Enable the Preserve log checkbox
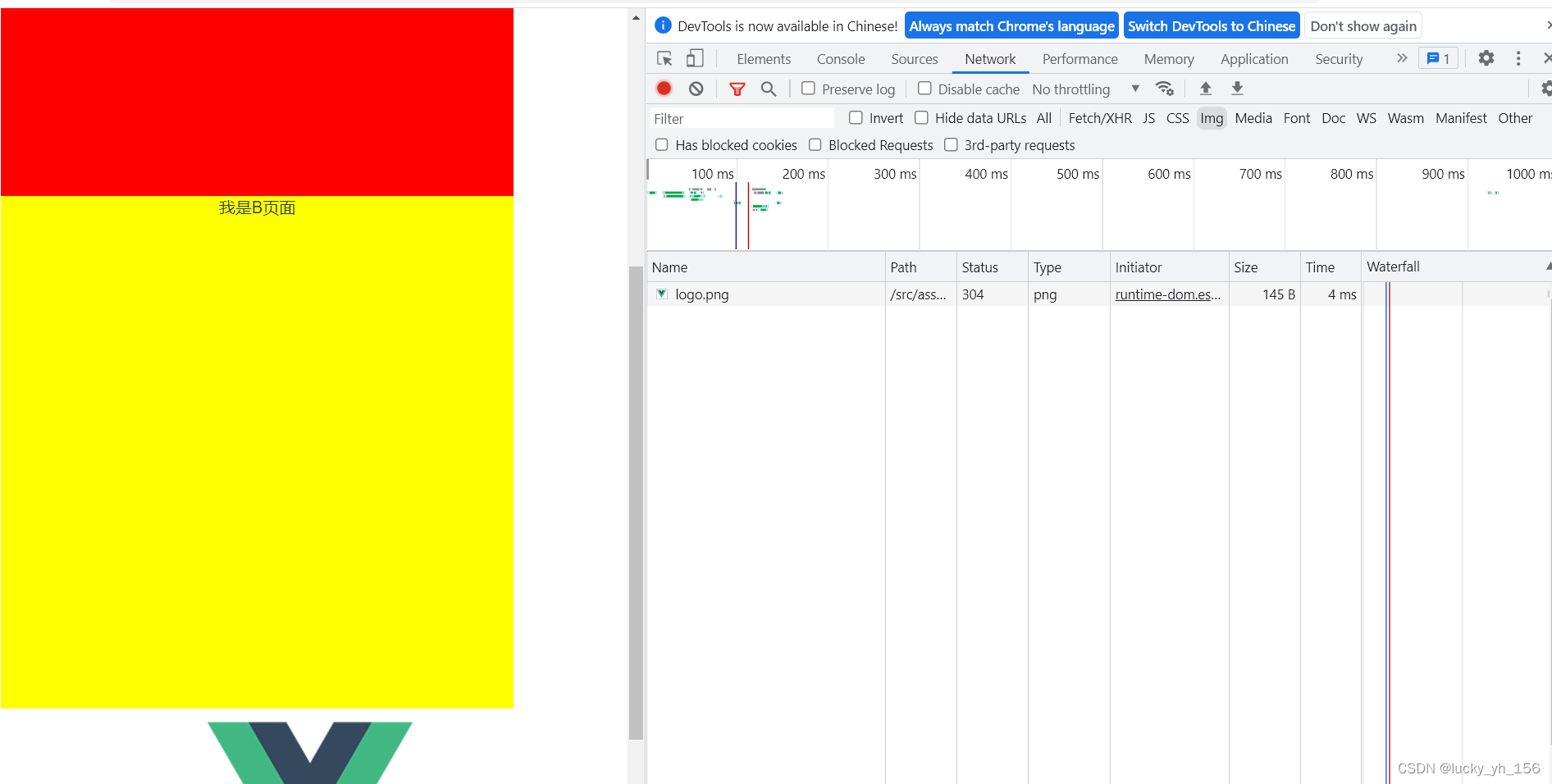 point(808,89)
